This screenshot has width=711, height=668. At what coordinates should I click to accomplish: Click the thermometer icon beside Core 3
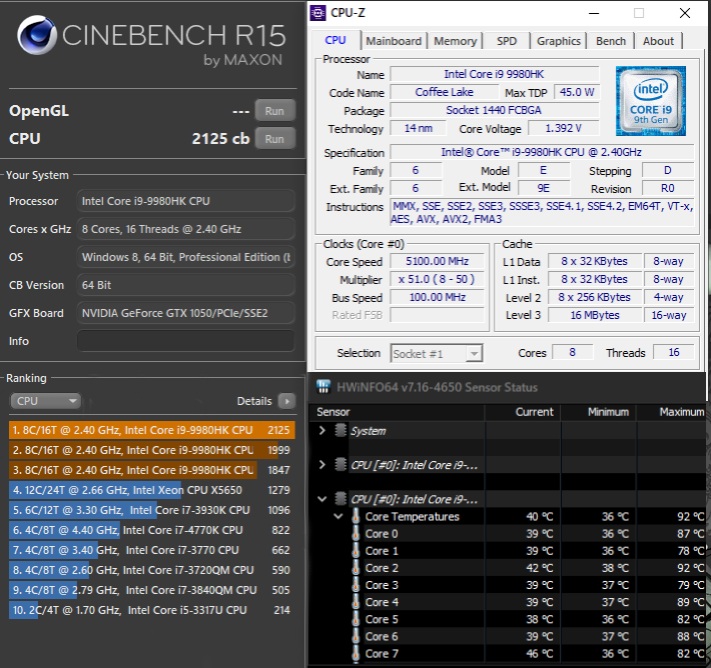click(x=356, y=585)
